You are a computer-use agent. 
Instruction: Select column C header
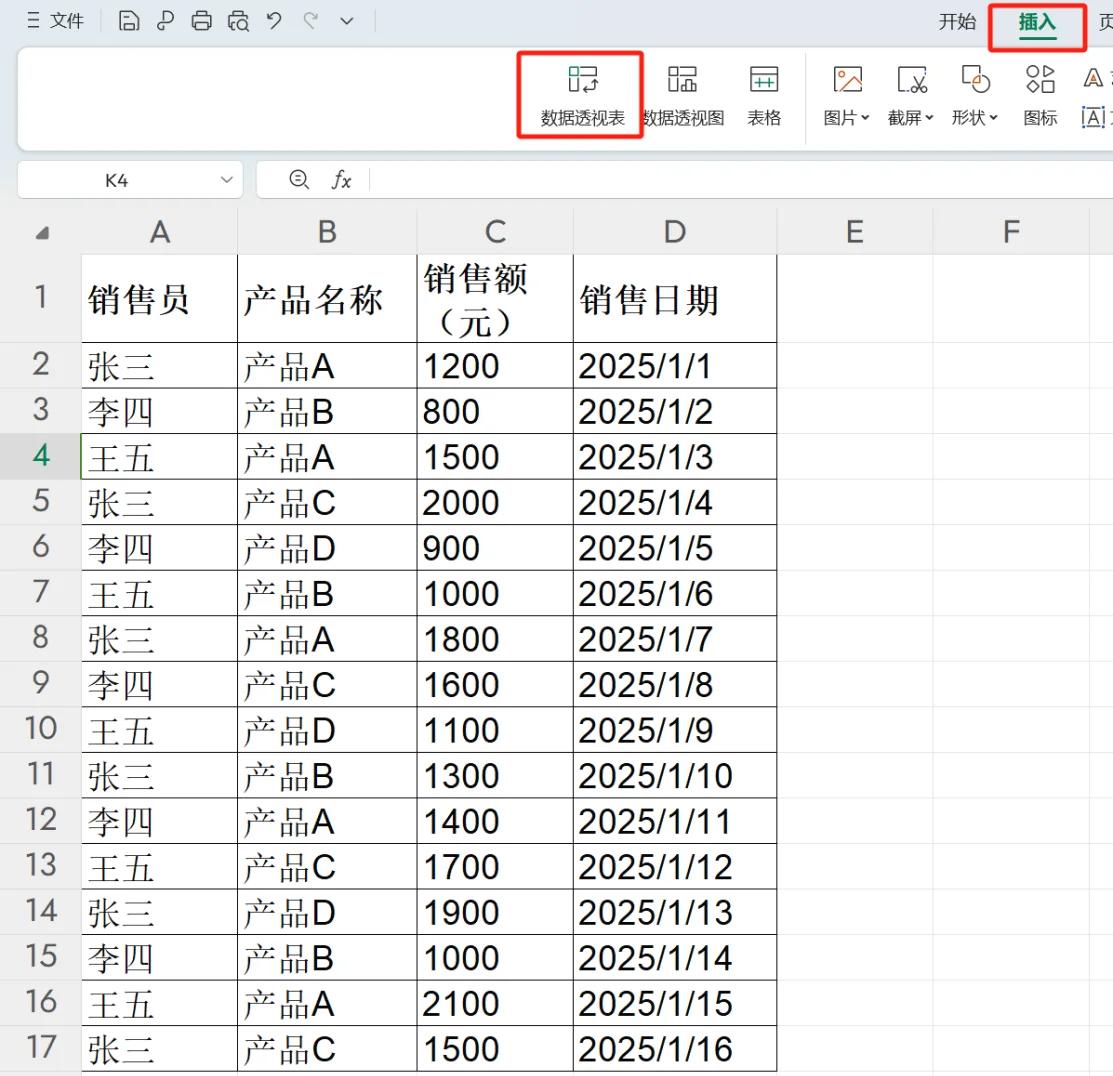pyautogui.click(x=495, y=232)
